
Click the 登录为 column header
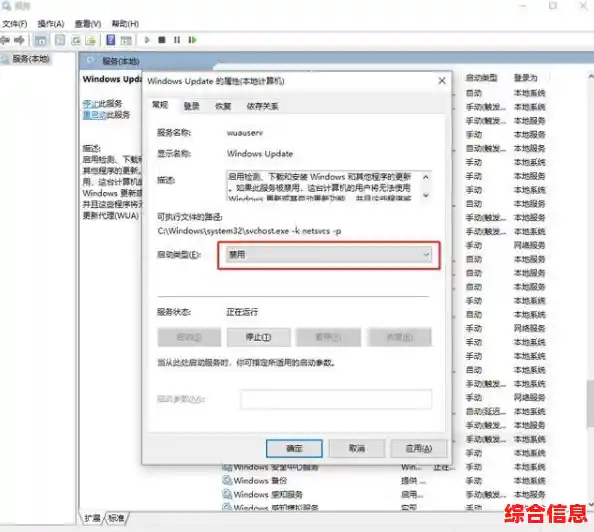[x=525, y=78]
